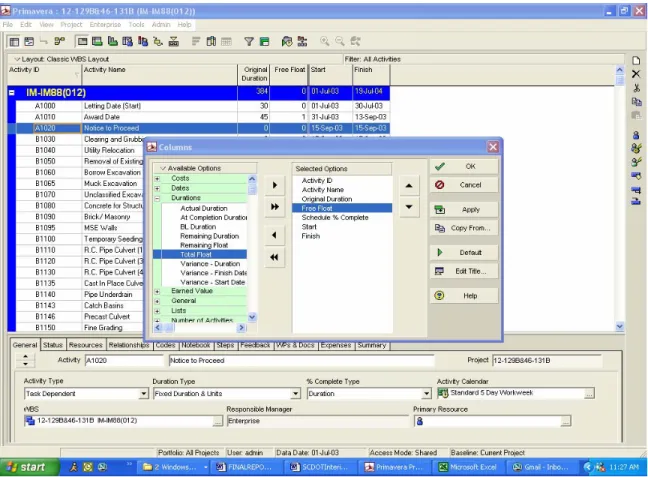Open the Project menu
This screenshot has width=648, height=477.
(x=71, y=25)
